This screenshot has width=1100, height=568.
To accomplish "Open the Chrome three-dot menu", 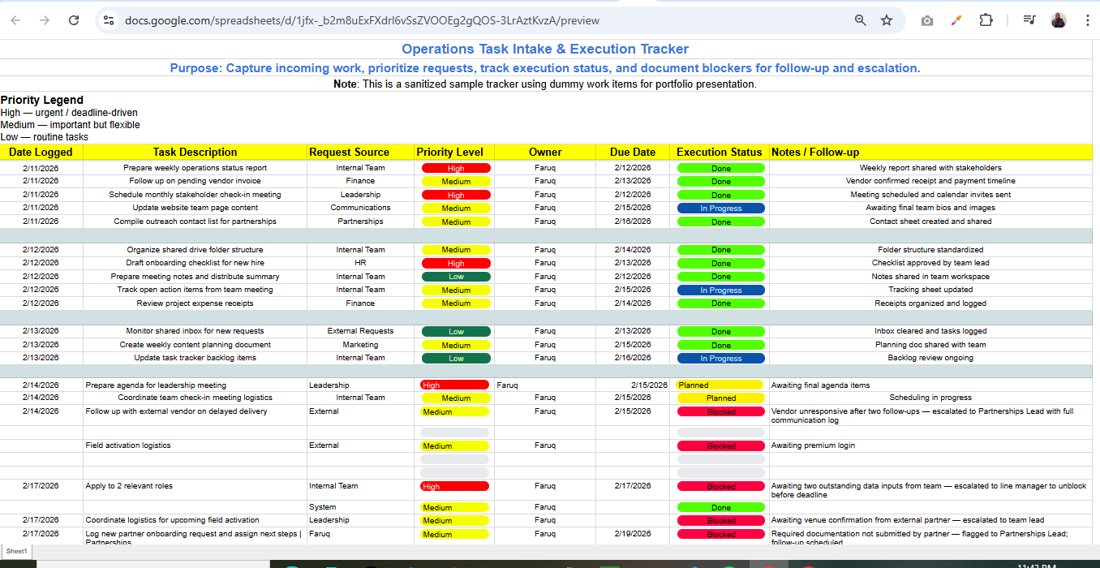I will click(x=1087, y=20).
